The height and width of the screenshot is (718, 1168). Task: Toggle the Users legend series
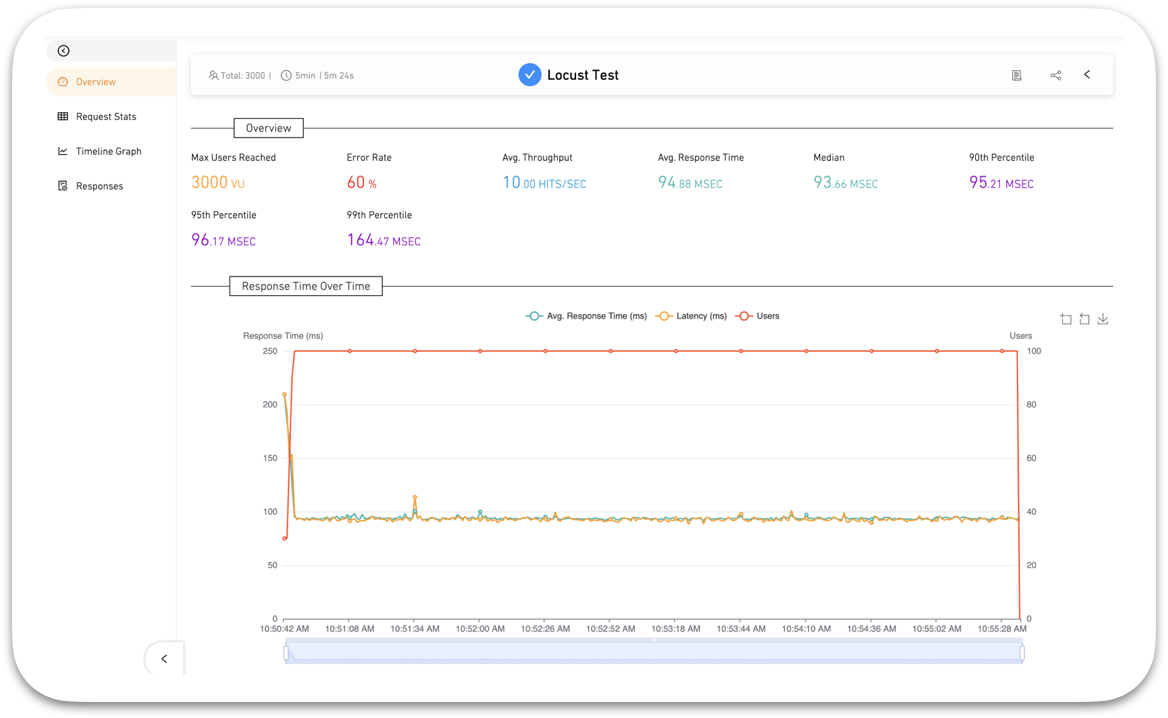(758, 316)
